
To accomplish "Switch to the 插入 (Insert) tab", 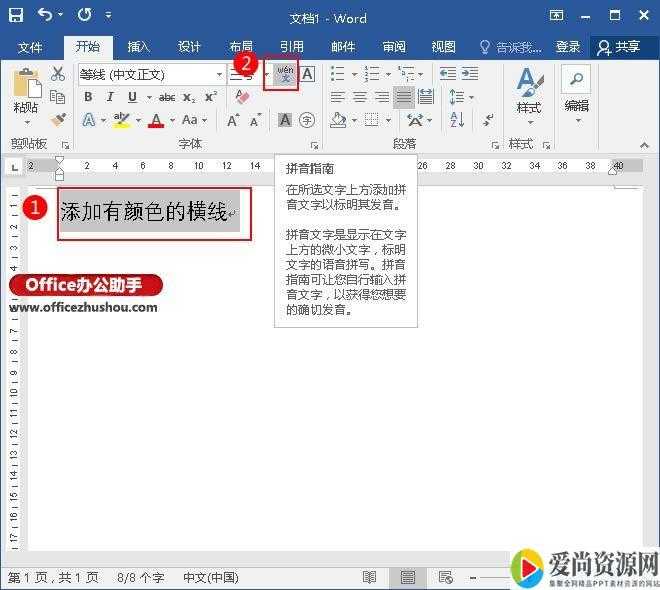I will 139,47.
